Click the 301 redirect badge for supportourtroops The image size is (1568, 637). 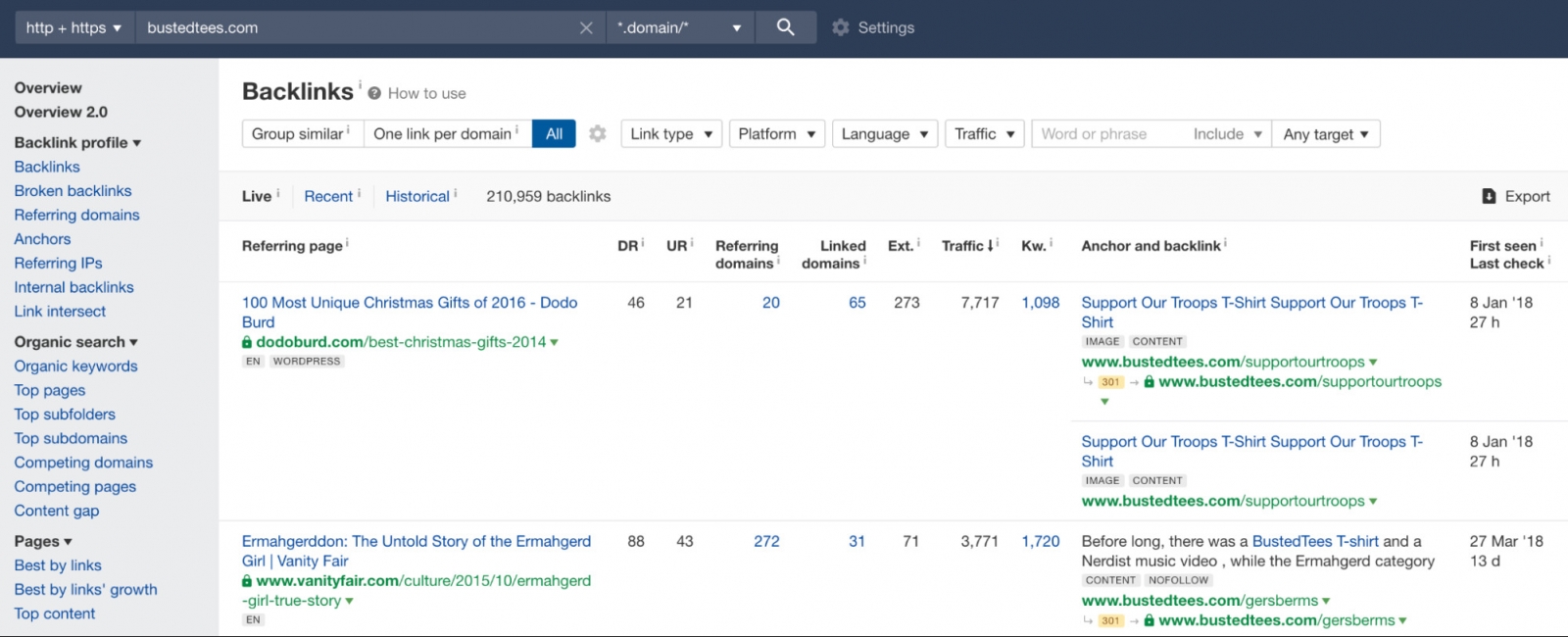click(1110, 382)
